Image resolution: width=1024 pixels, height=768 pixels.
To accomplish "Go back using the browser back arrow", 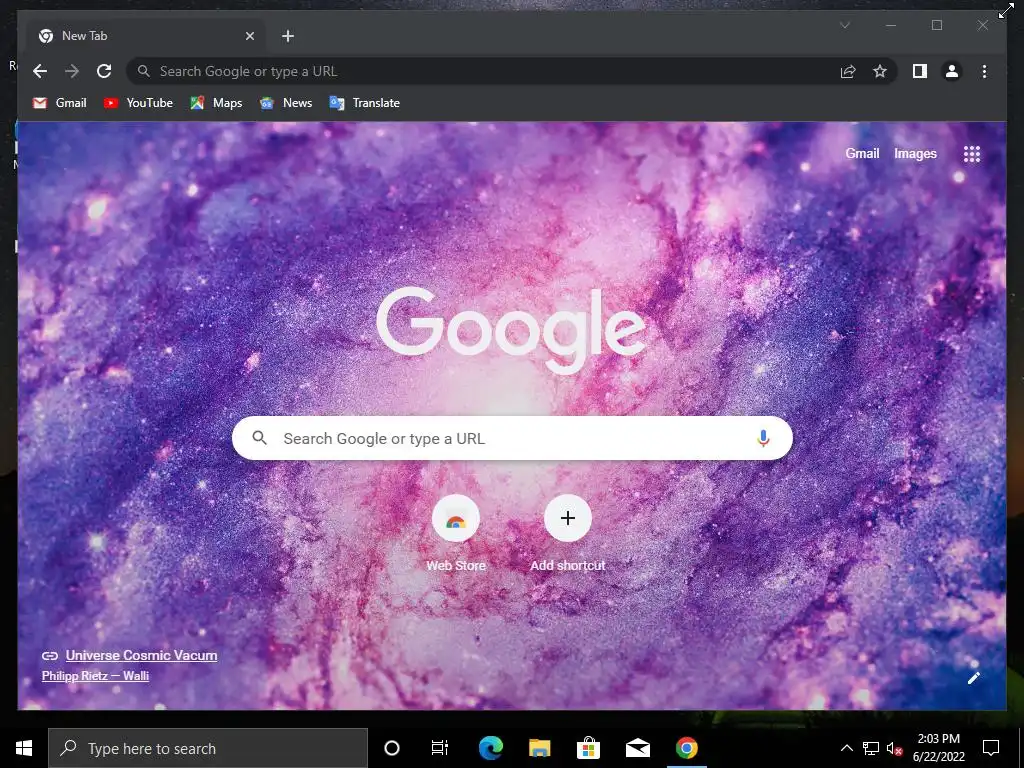I will point(40,71).
